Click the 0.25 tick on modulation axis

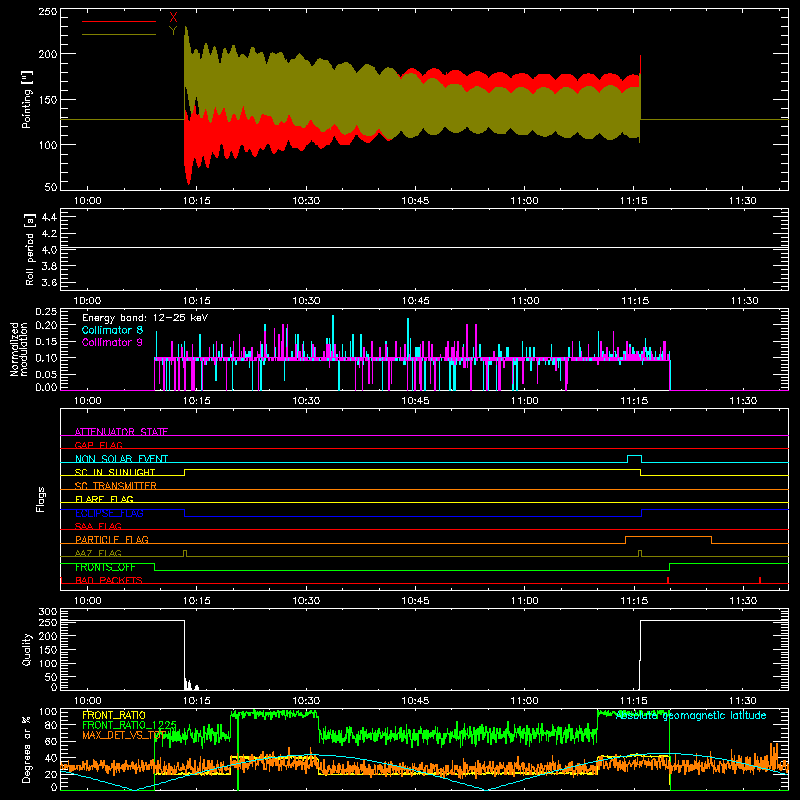(x=46, y=312)
